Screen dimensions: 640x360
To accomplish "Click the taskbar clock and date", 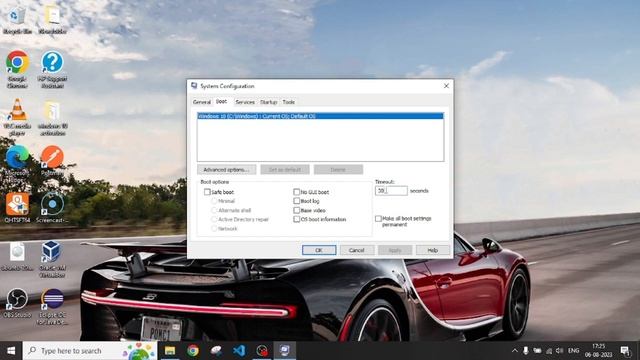I will coord(598,351).
